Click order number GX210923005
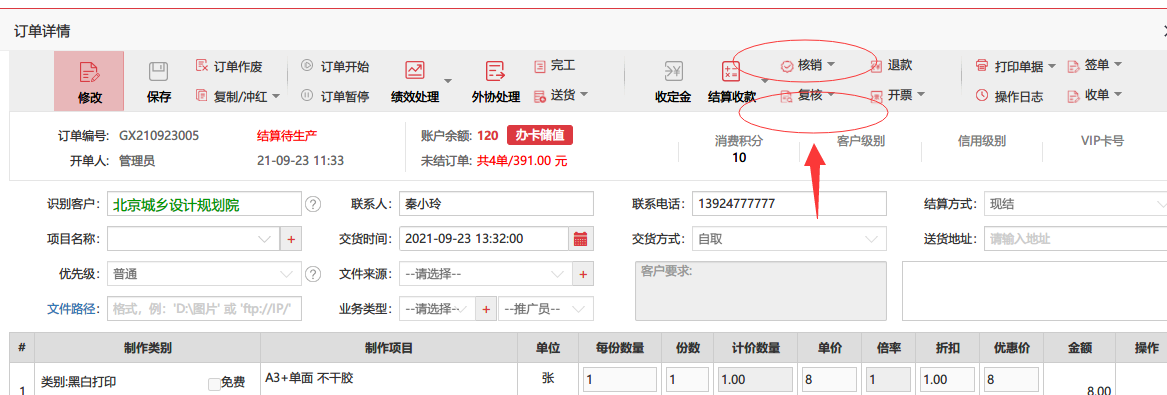Viewport: 1167px width, 395px height. tap(159, 136)
